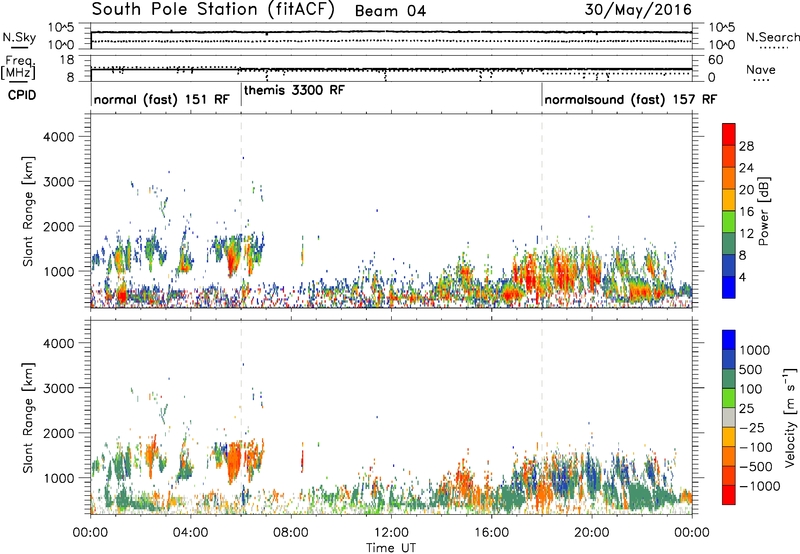
Task: Click the '16:00' time tick label
Action: point(491,533)
